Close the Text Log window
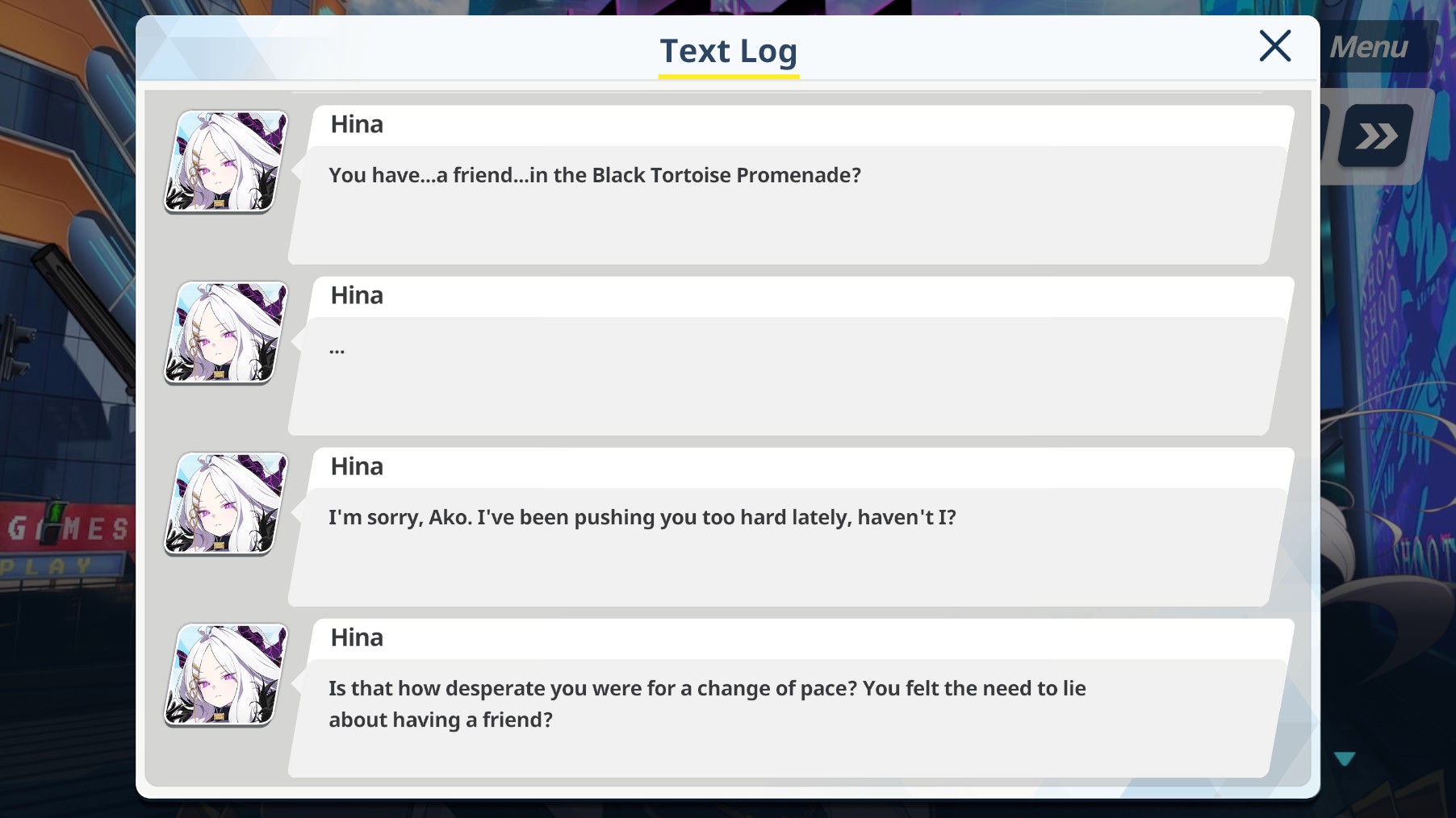 point(1274,46)
